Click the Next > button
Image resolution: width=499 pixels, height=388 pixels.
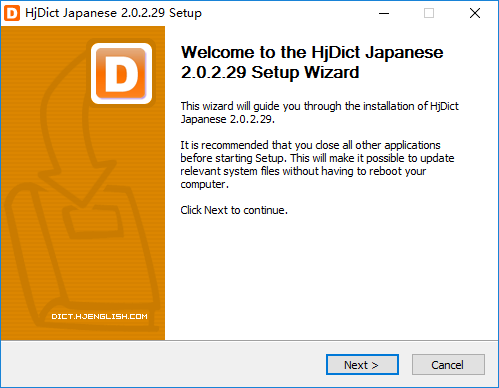coord(362,365)
